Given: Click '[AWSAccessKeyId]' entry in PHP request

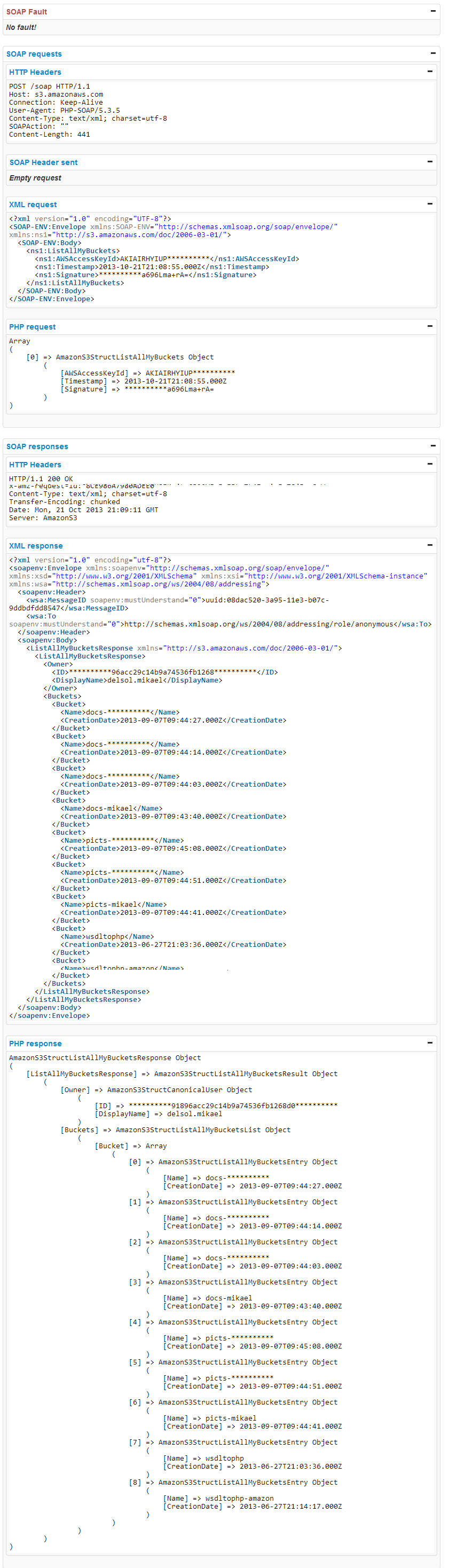Looking at the screenshot, I should pyautogui.click(x=148, y=373).
